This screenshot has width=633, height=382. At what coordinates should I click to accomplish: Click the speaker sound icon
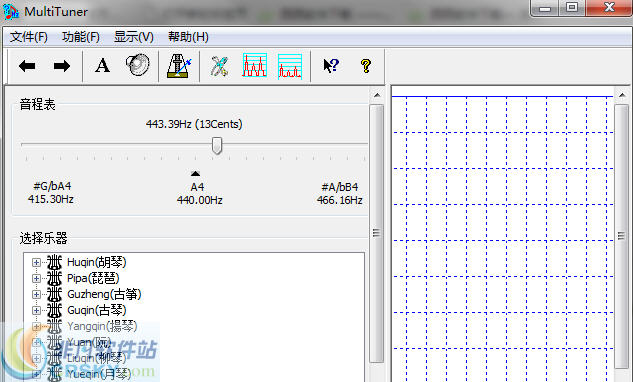click(x=138, y=65)
